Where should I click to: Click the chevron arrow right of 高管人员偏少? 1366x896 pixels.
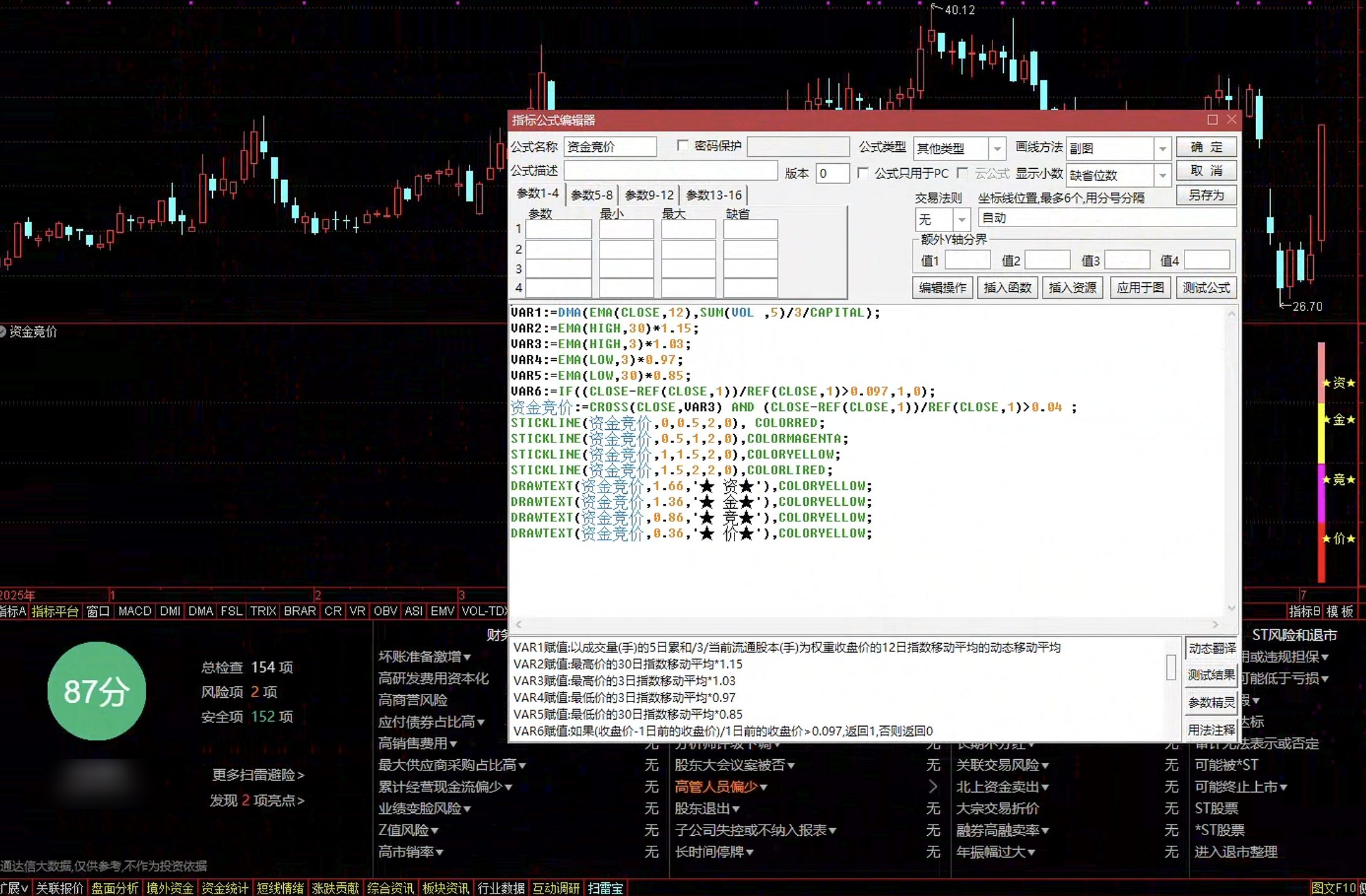pos(933,787)
